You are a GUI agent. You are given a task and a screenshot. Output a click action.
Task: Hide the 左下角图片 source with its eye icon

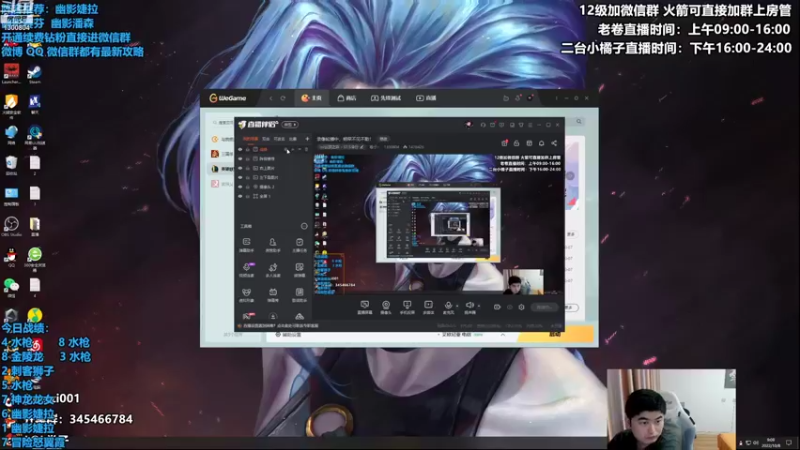click(x=240, y=177)
